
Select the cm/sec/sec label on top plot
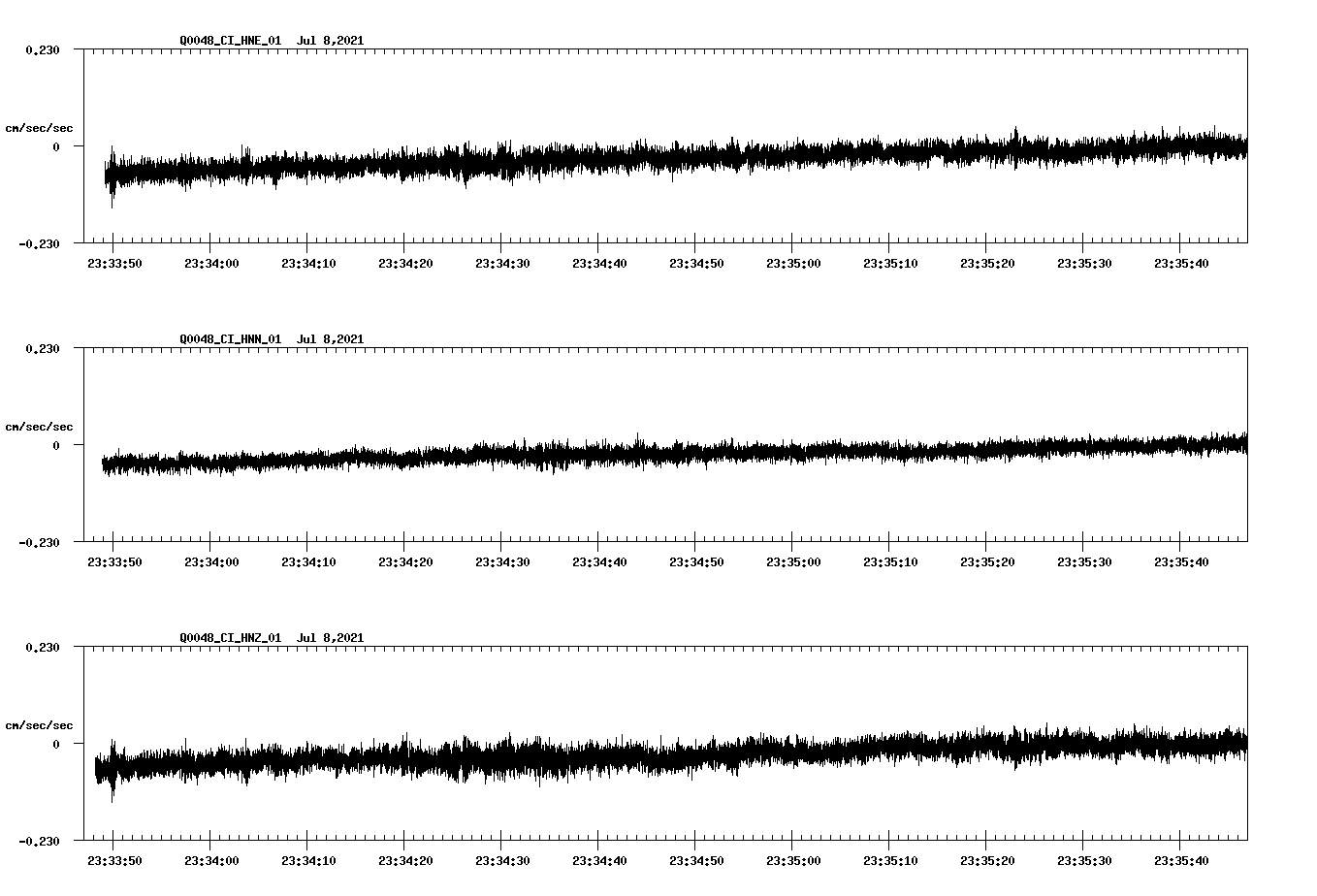coord(39,126)
